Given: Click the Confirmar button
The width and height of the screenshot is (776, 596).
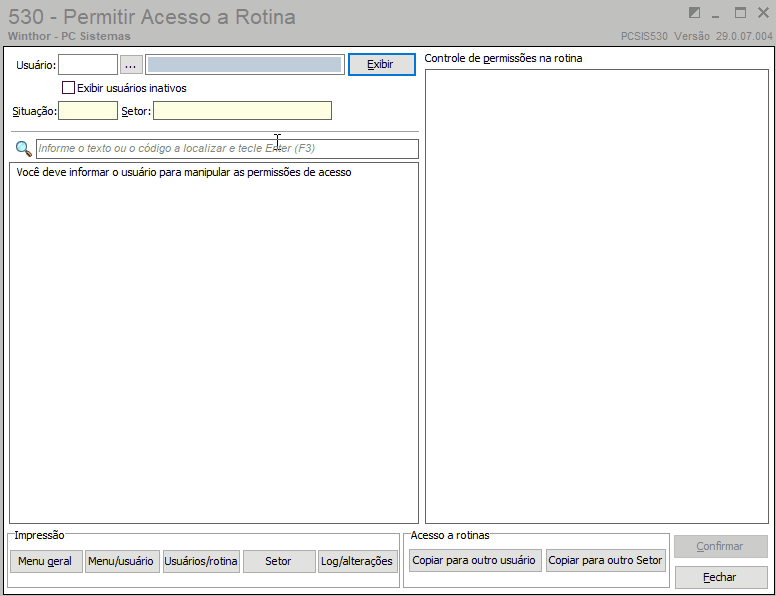Looking at the screenshot, I should (x=721, y=546).
